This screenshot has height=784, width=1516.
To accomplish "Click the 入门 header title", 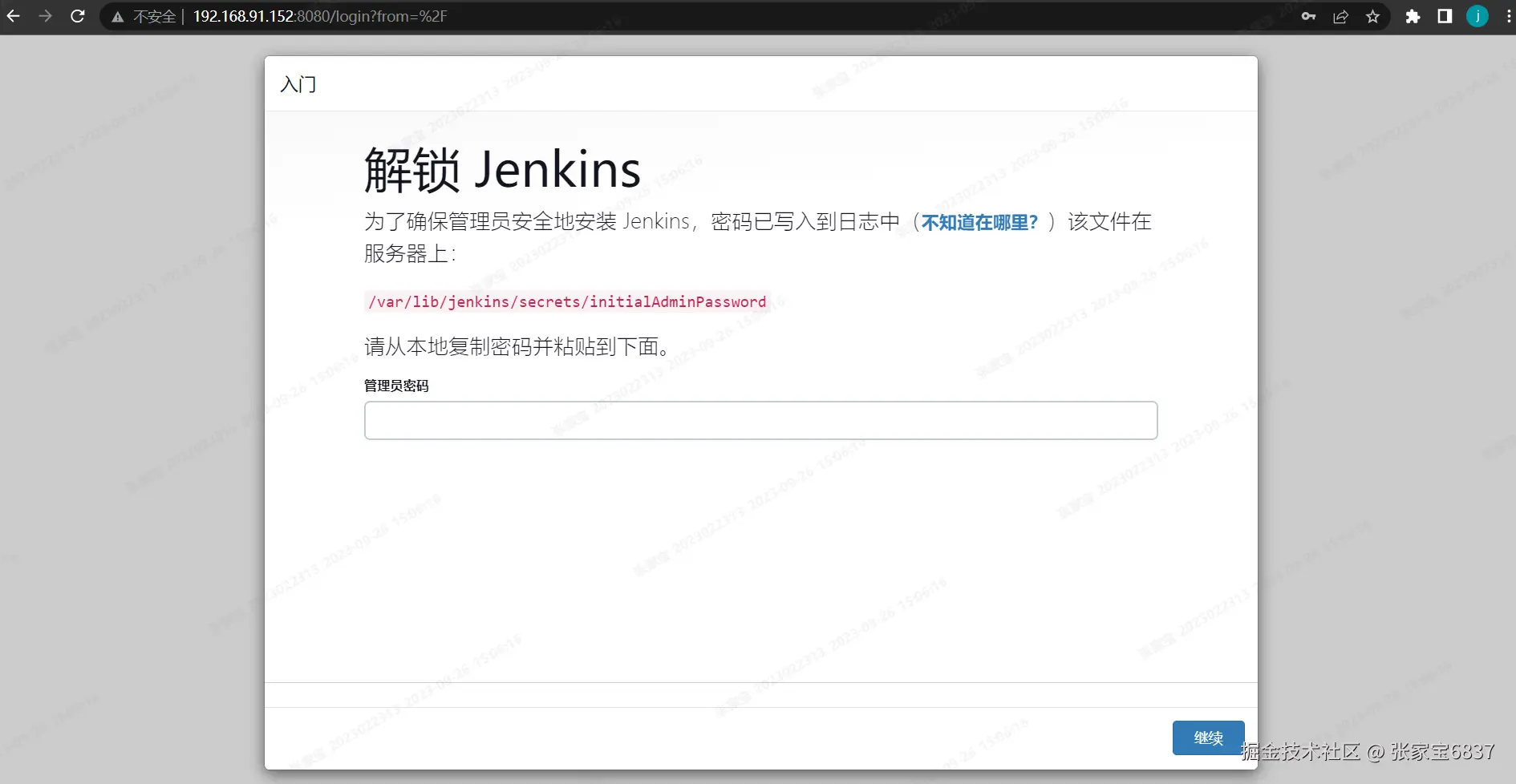I will 298,84.
